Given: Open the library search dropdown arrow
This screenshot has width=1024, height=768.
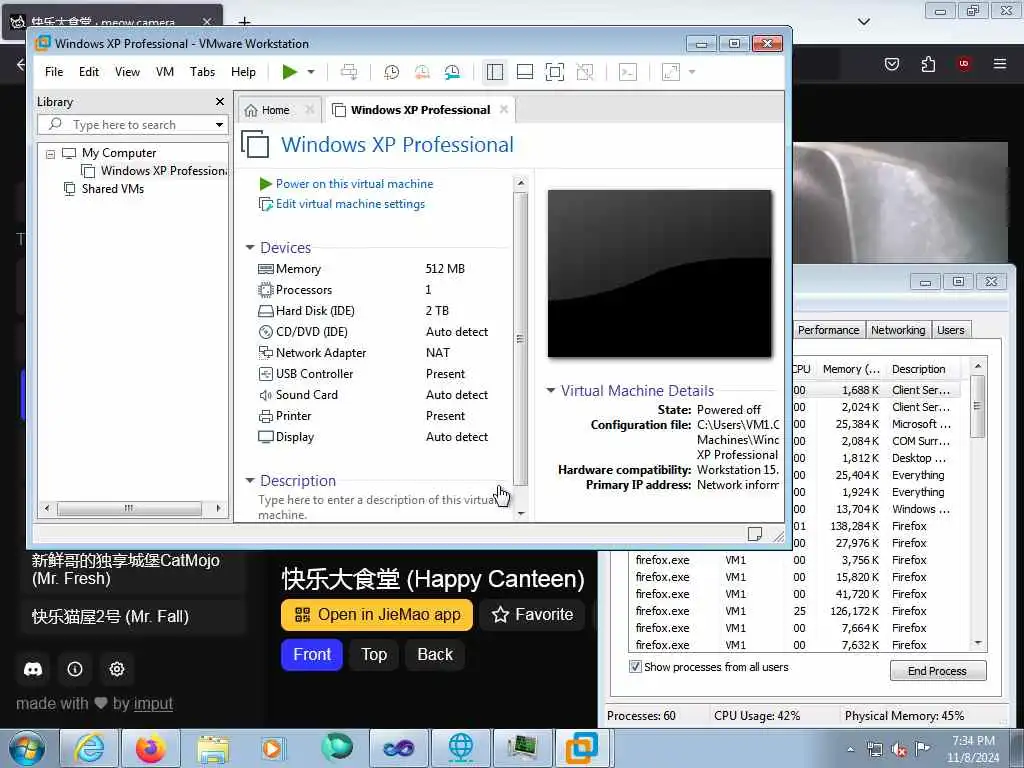Looking at the screenshot, I should [219, 125].
